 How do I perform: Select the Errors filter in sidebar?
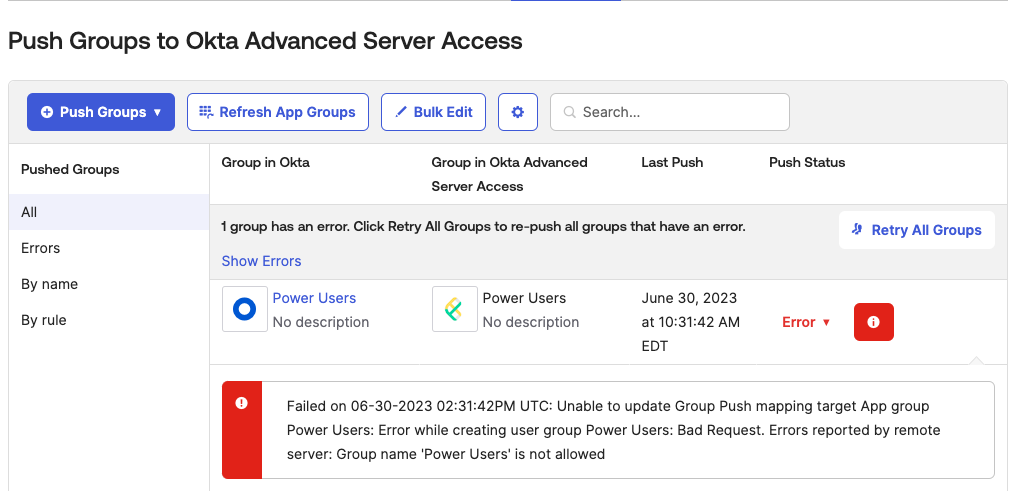tap(41, 248)
